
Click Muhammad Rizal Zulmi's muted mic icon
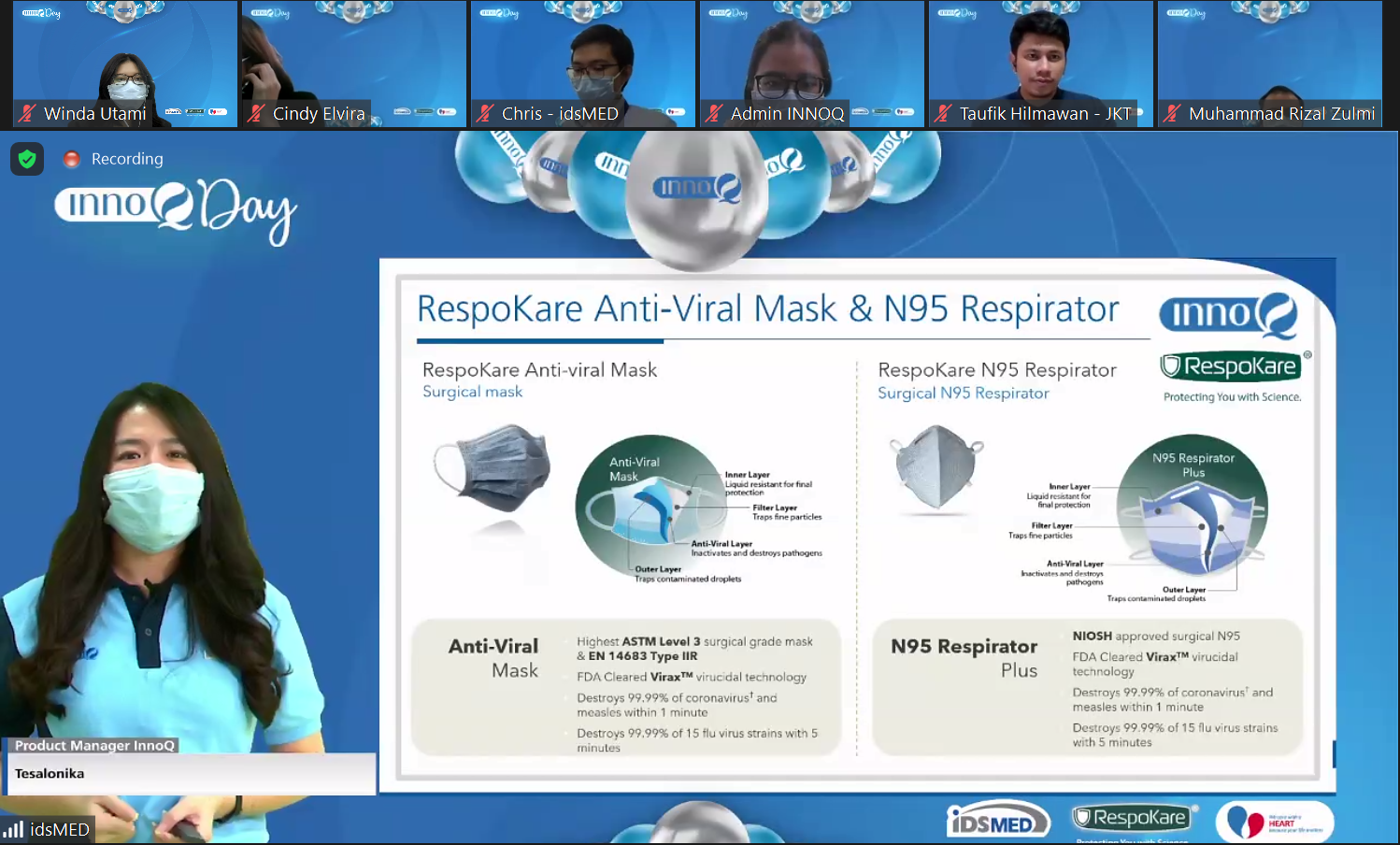[x=1172, y=114]
